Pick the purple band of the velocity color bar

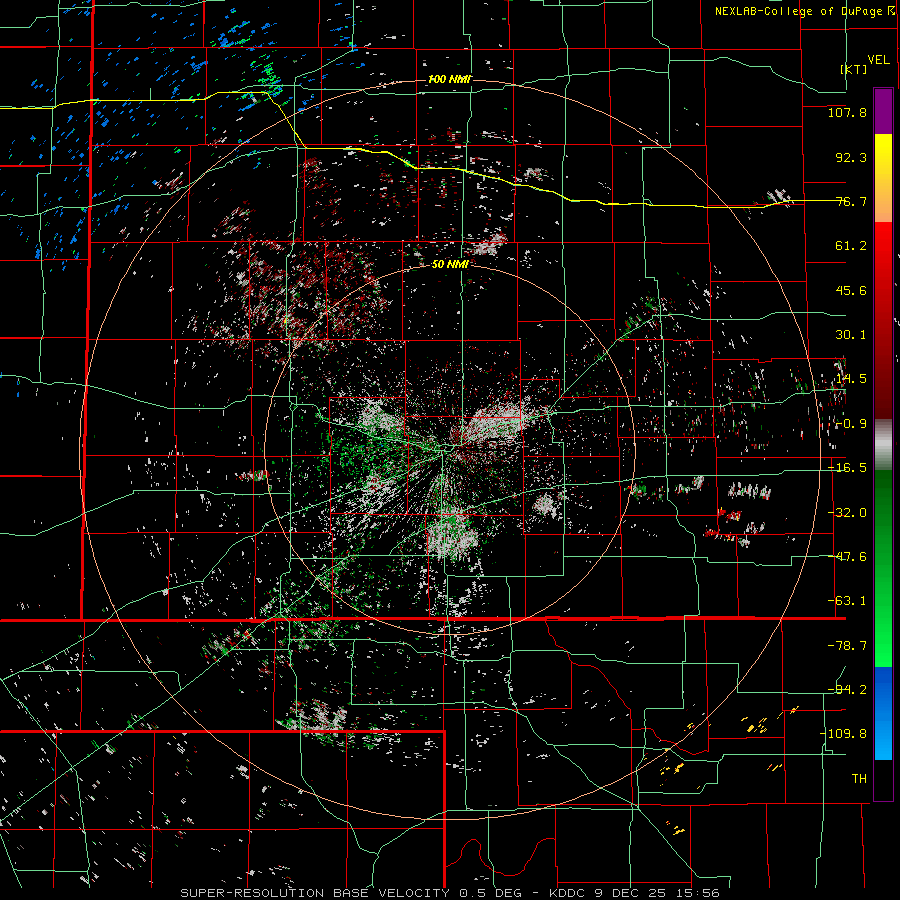(883, 111)
